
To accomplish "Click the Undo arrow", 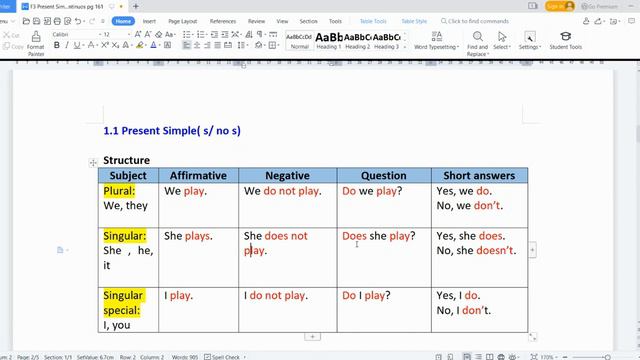I will 78,21.
